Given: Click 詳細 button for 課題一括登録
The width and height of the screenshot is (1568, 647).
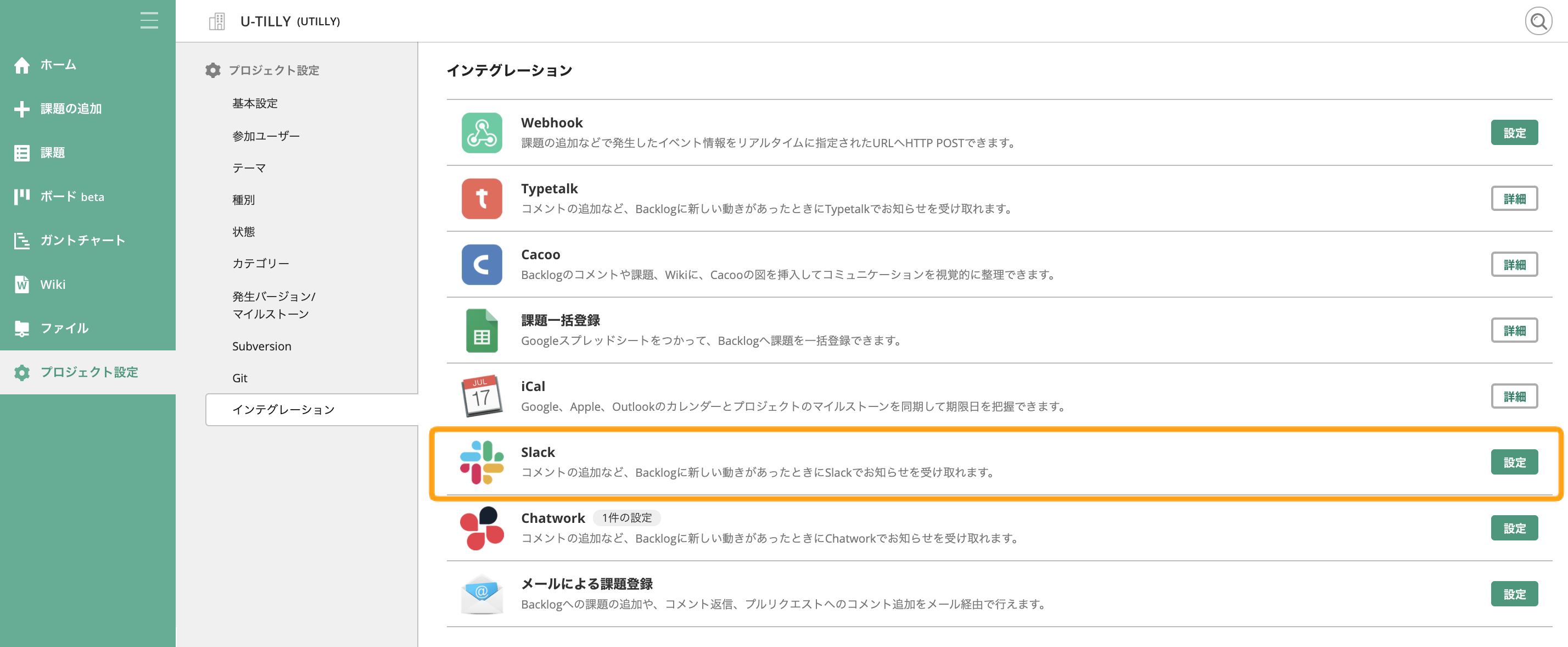Looking at the screenshot, I should (x=1514, y=331).
